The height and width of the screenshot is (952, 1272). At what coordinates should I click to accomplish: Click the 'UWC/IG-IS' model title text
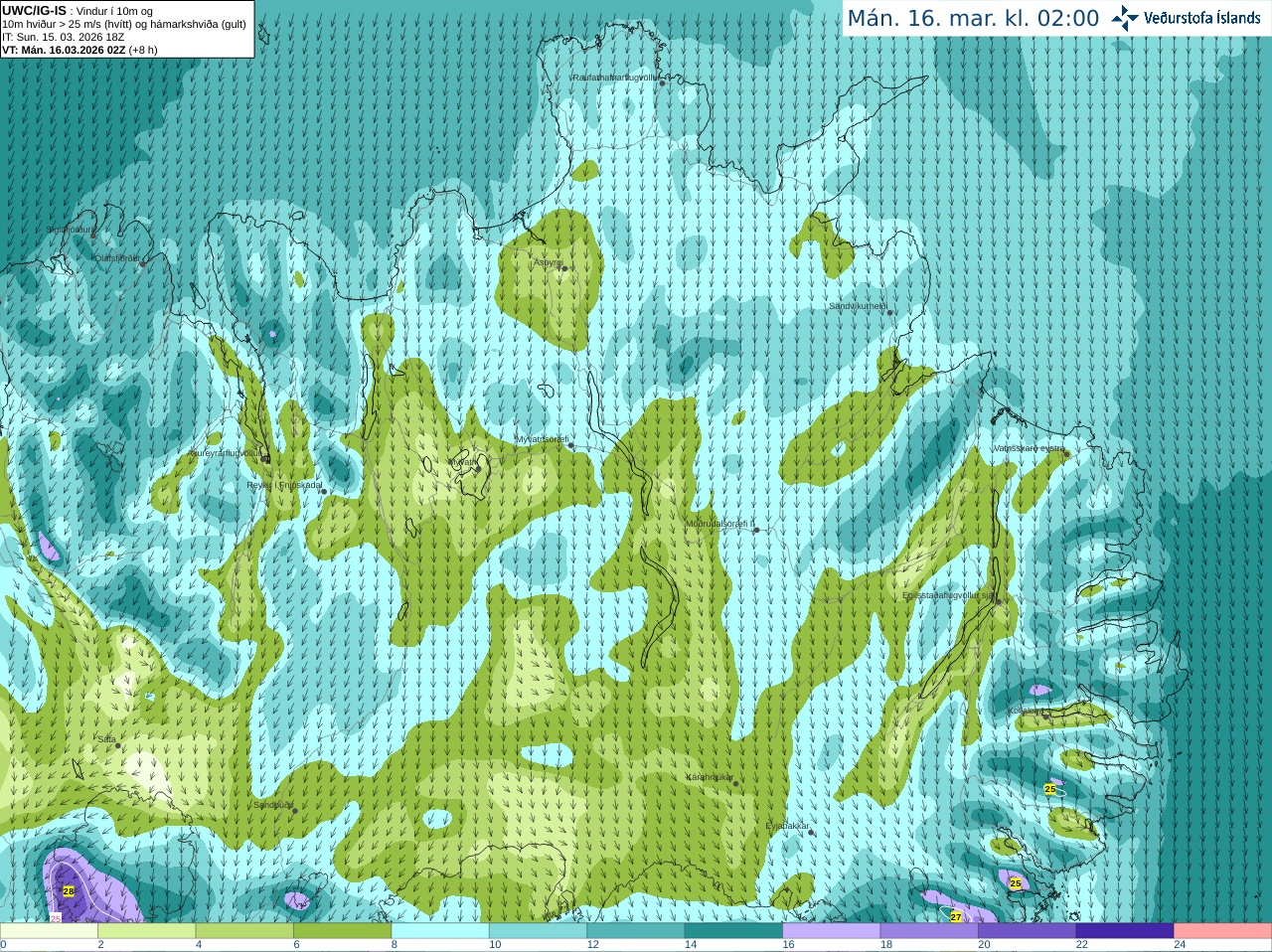34,10
